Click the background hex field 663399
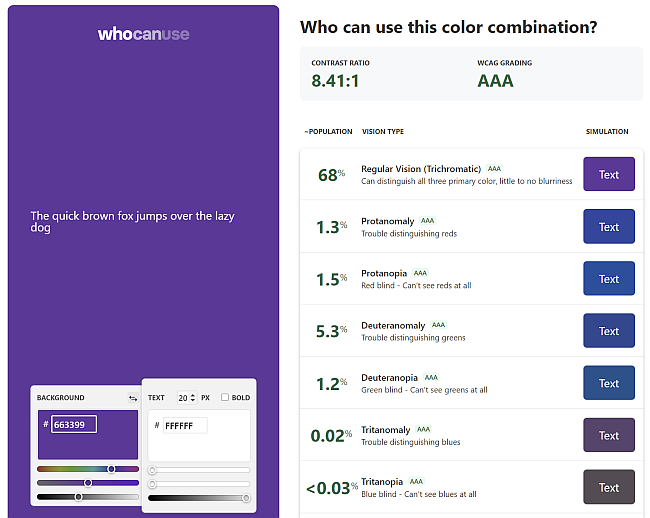 pyautogui.click(x=74, y=424)
